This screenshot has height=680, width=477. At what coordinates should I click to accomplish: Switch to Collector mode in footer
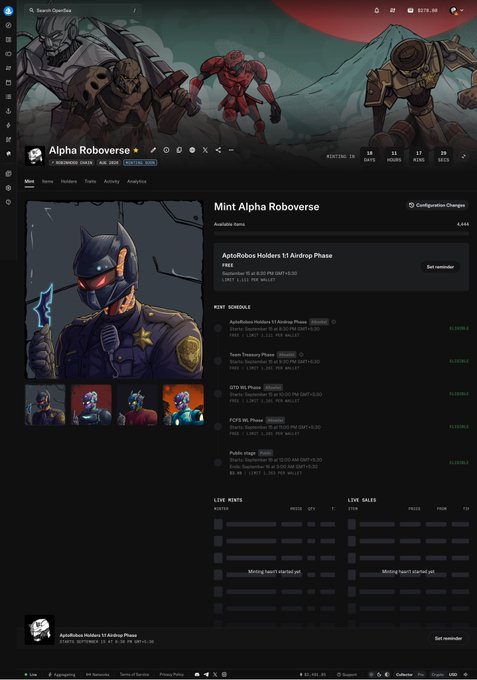(x=404, y=674)
